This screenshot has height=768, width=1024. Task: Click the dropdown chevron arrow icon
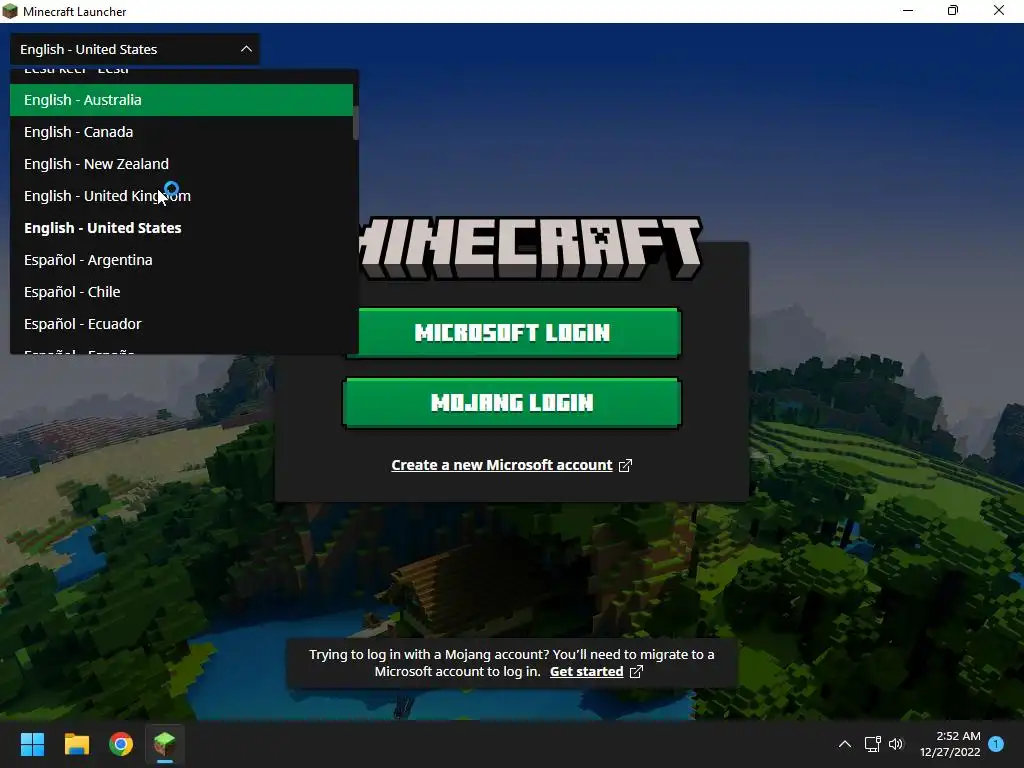pyautogui.click(x=246, y=49)
